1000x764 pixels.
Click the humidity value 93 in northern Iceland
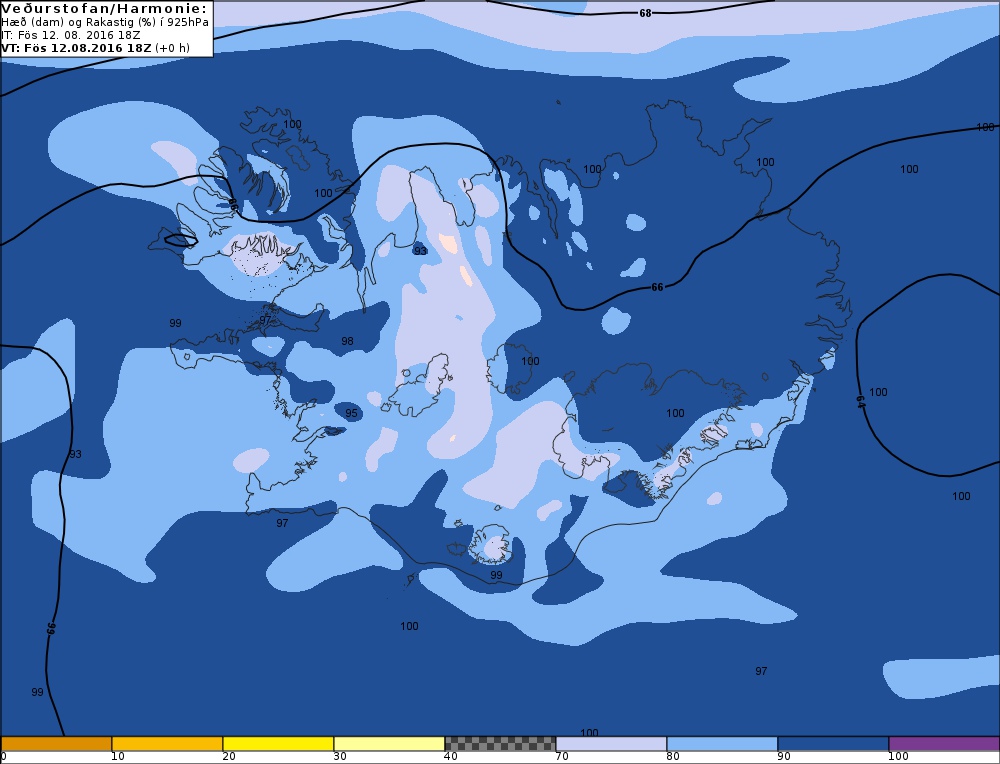[x=420, y=251]
